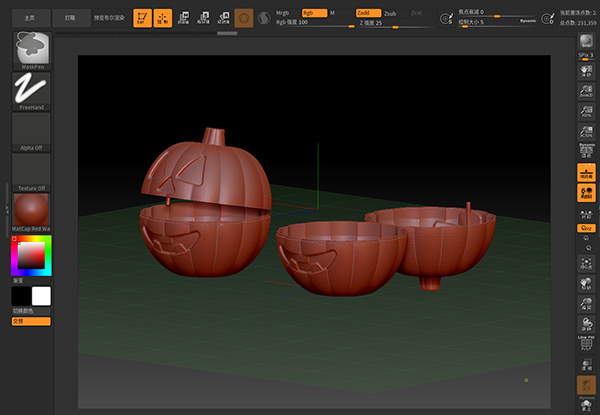Click the orange 交替 button
Image resolution: width=600 pixels, height=415 pixels.
(31, 320)
